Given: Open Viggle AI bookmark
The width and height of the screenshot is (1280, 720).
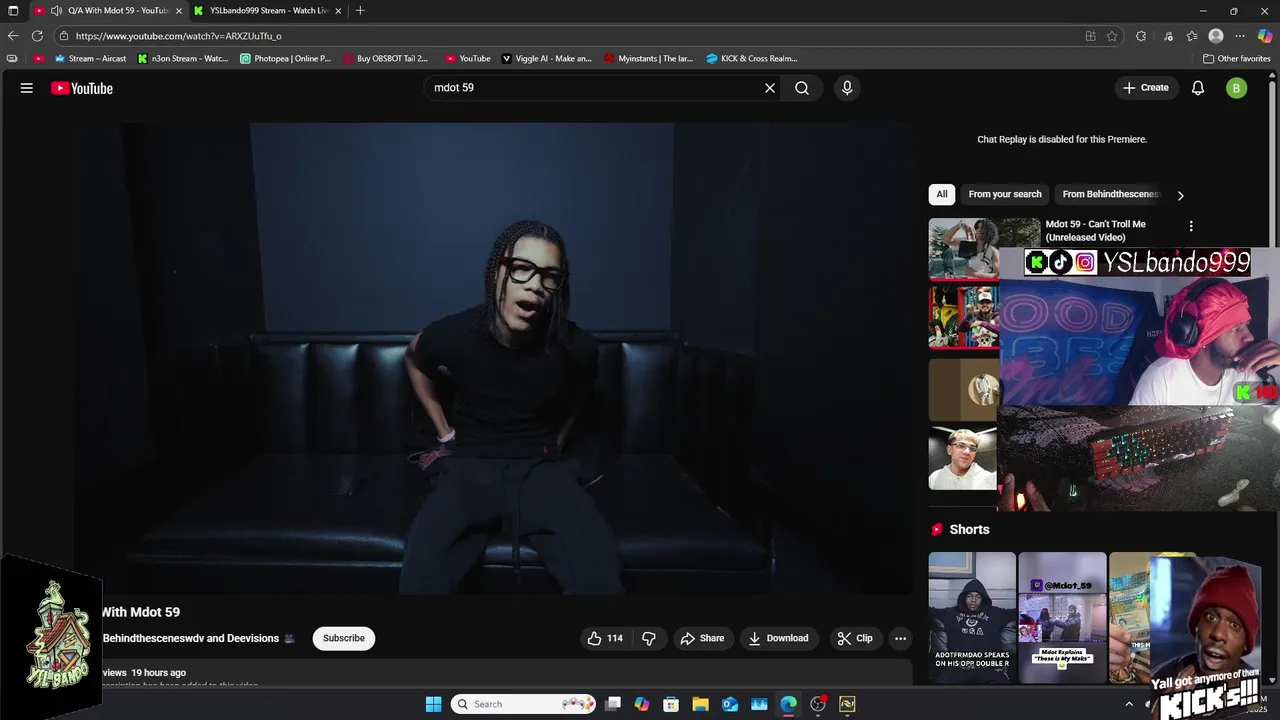Looking at the screenshot, I should [547, 59].
